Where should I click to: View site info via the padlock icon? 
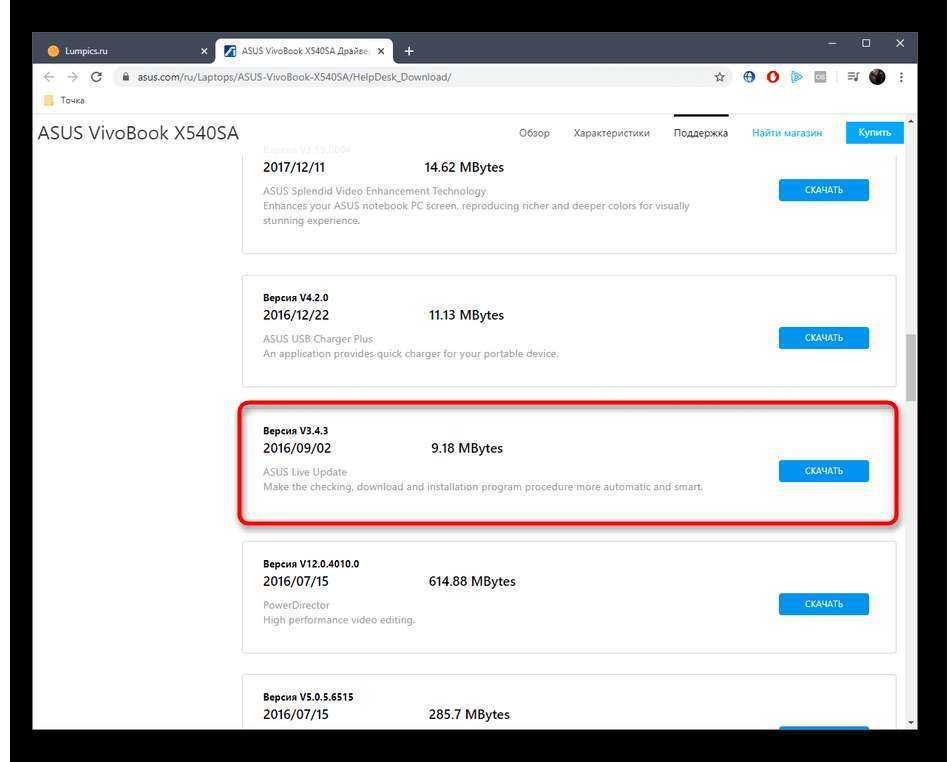coord(125,77)
